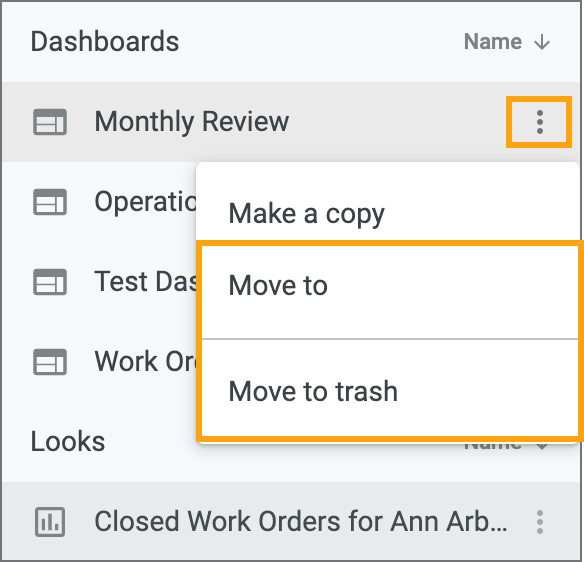Open three-dot menu for Closed Work Orders look

coord(540,522)
